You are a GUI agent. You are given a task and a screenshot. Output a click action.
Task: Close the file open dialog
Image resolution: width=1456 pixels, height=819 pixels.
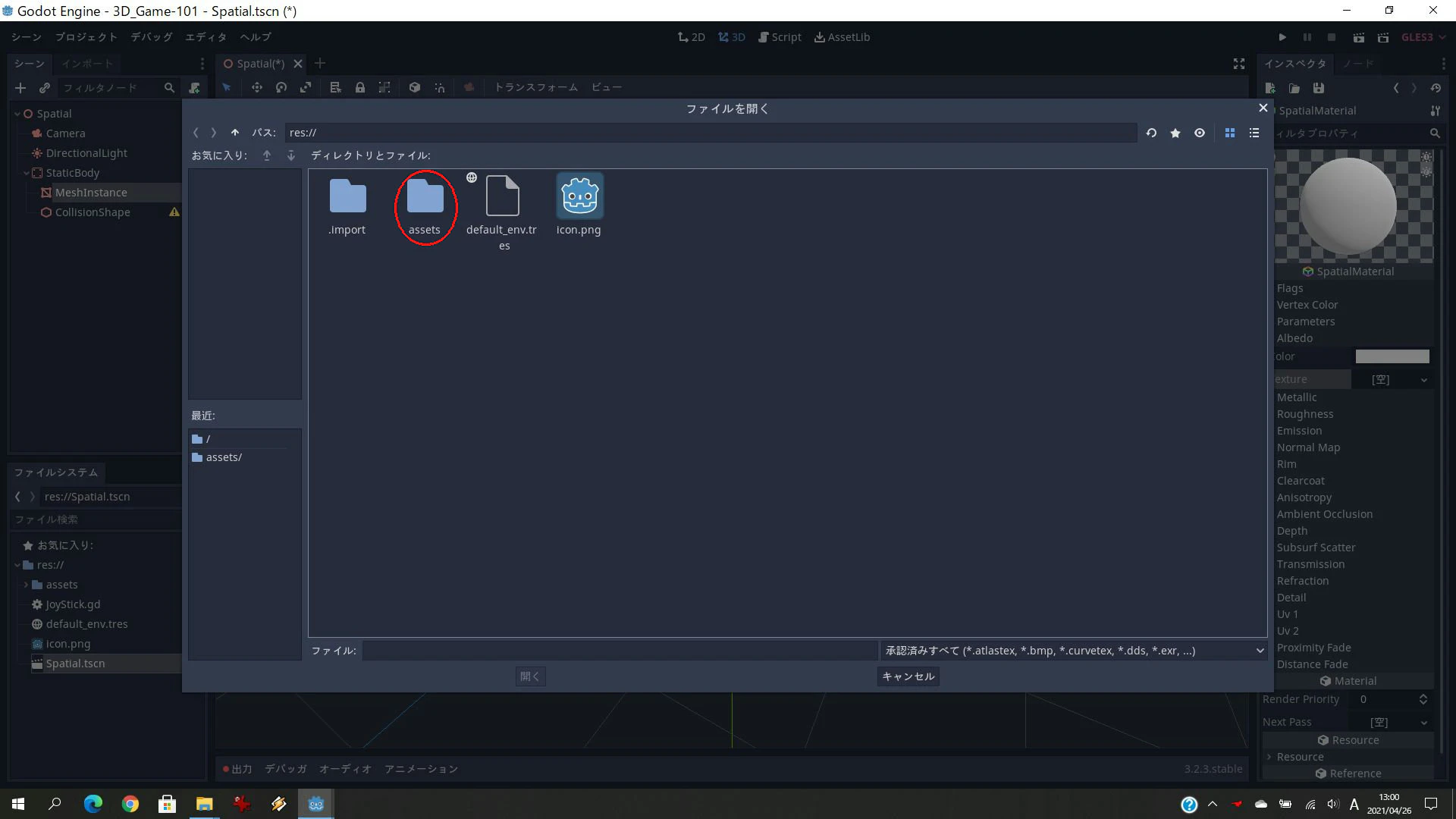tap(1263, 108)
